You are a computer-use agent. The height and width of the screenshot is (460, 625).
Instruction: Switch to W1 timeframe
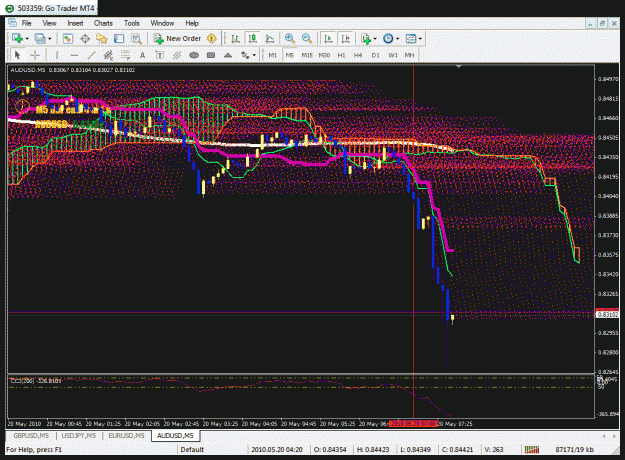coord(393,55)
